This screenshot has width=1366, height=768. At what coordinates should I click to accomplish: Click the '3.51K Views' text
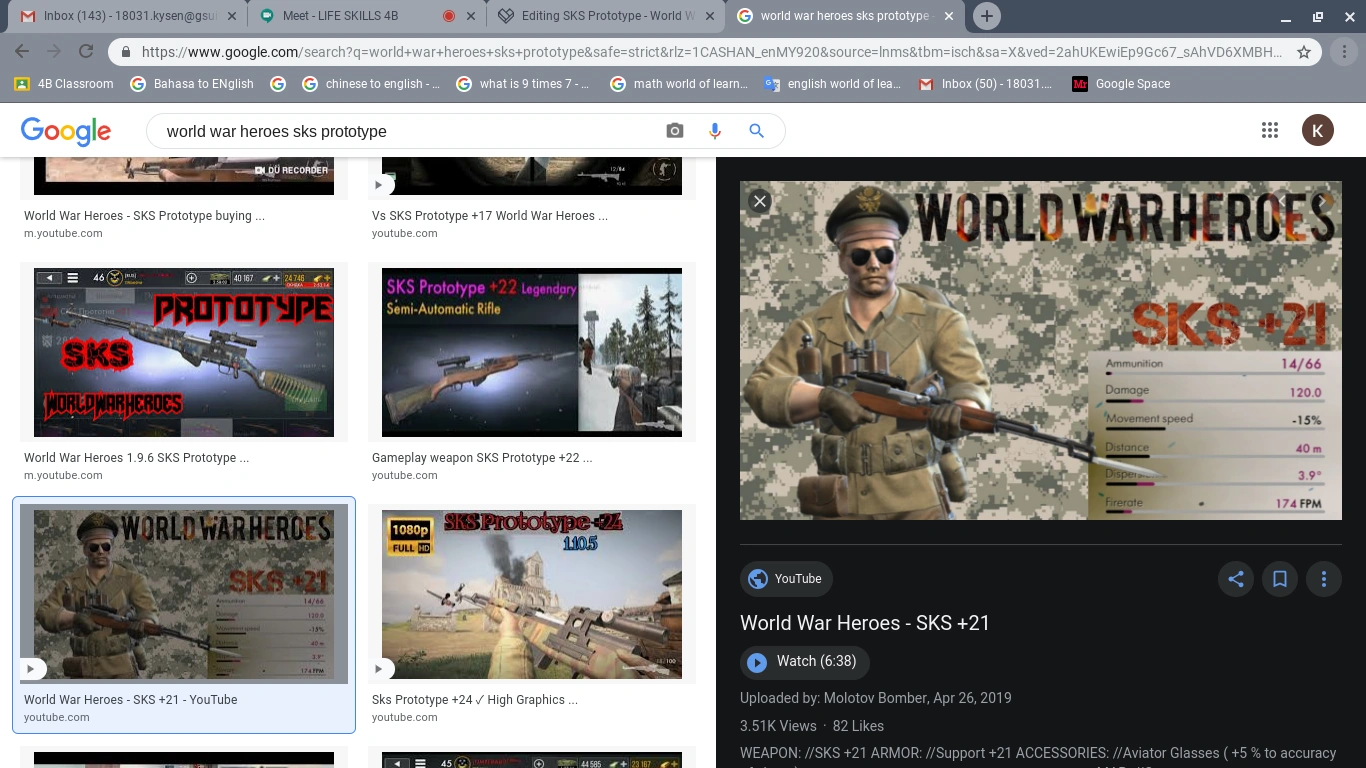(x=778, y=726)
